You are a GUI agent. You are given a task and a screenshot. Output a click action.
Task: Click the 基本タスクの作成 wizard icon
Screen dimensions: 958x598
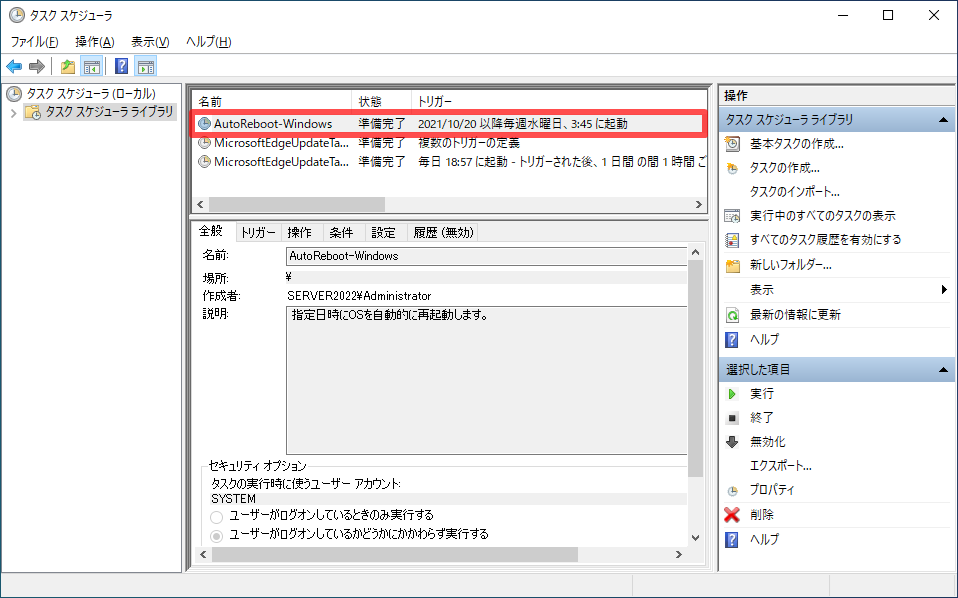(732, 144)
